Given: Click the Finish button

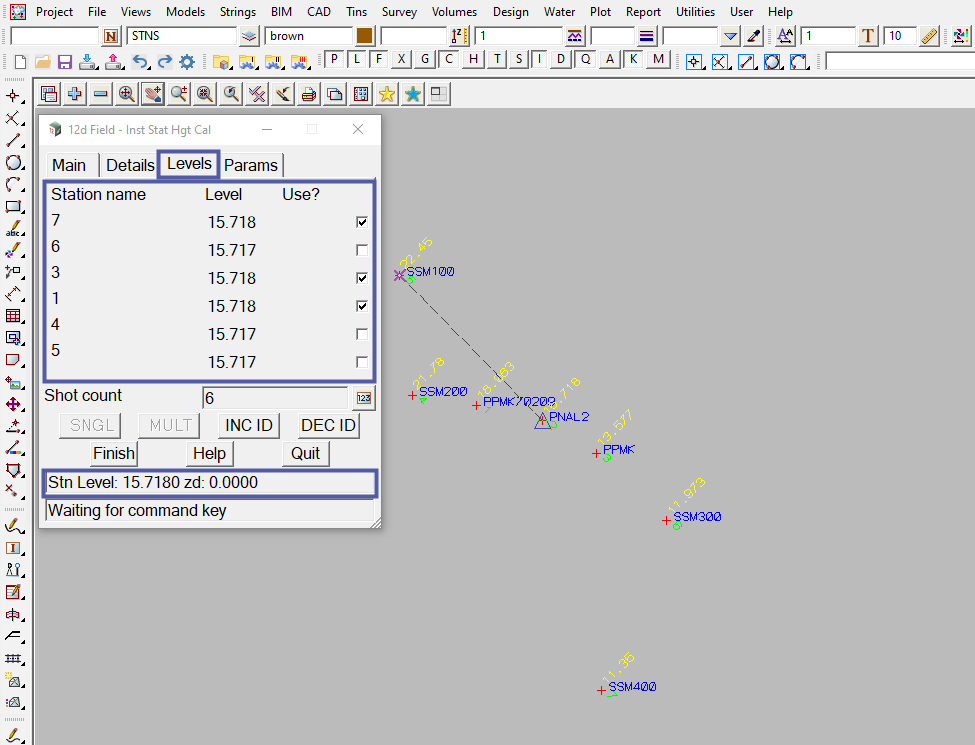Looking at the screenshot, I should coord(114,453).
